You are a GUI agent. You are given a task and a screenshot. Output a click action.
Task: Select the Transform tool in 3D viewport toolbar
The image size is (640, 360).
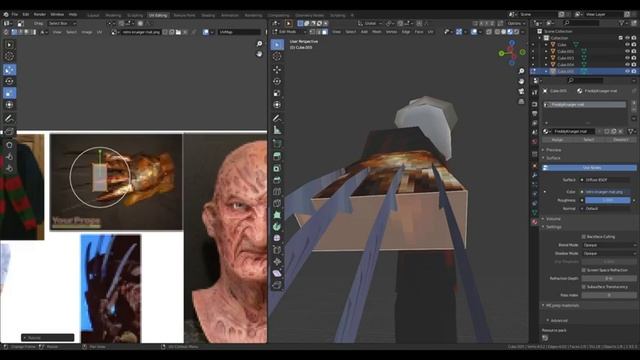(277, 105)
